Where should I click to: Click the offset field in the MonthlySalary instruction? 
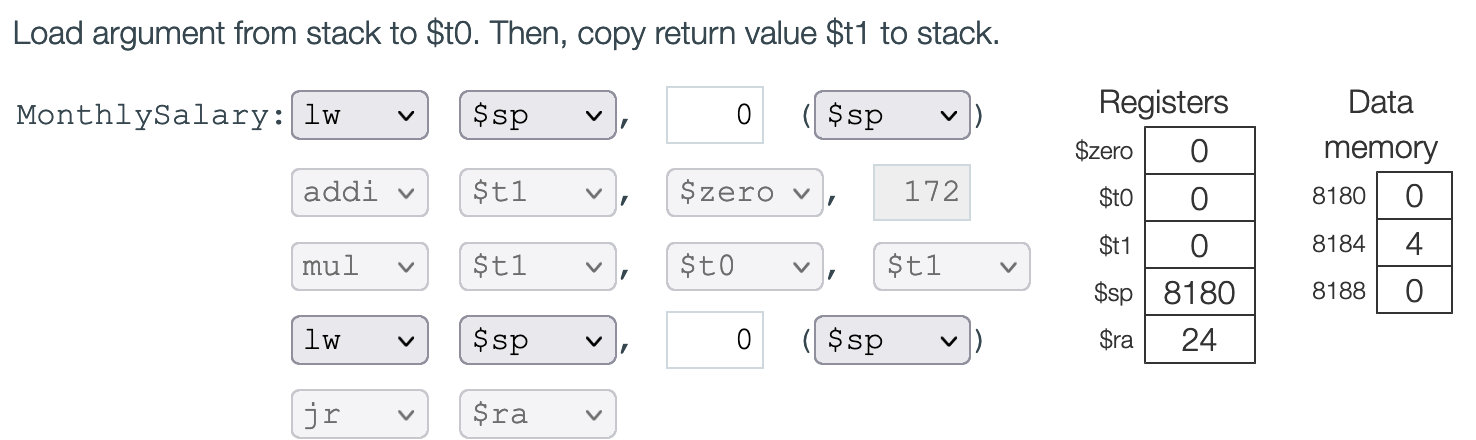pos(714,115)
